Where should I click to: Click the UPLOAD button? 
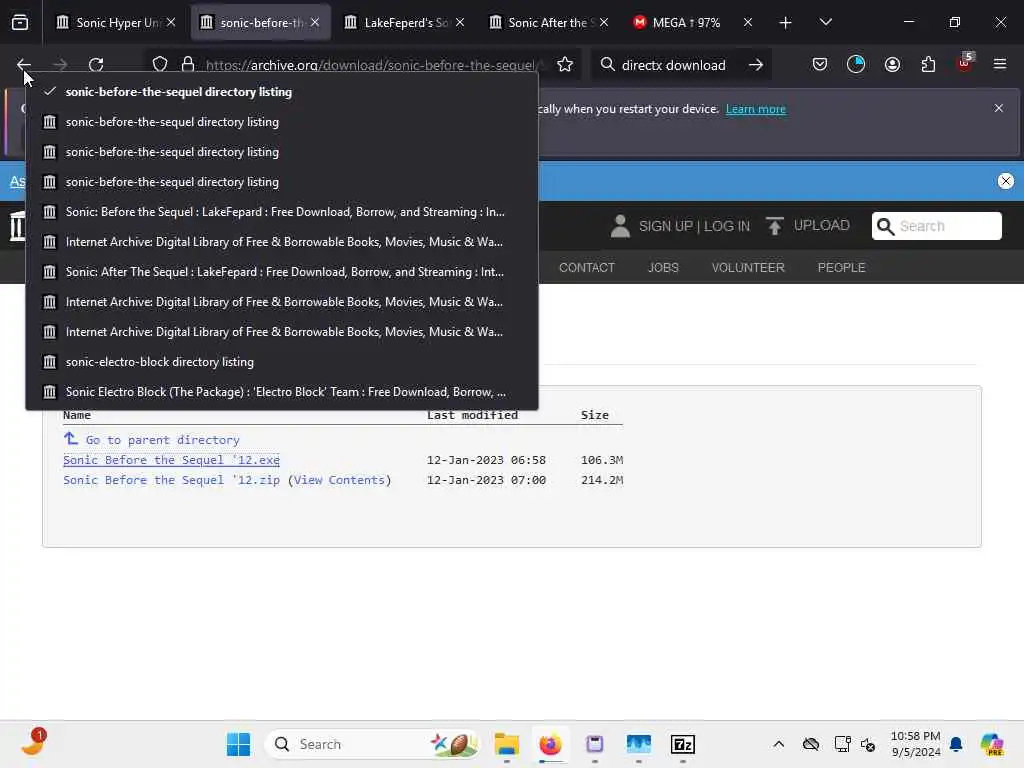[x=822, y=225]
